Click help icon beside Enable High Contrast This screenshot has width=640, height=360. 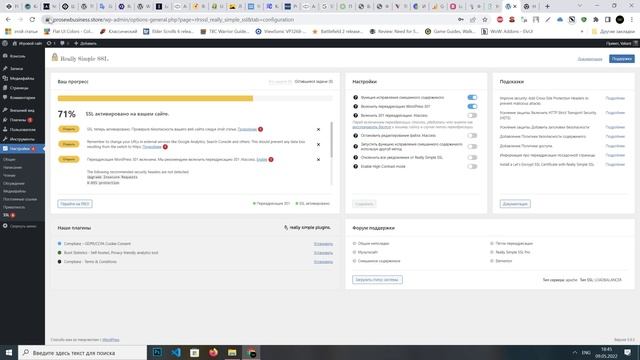tap(356, 167)
